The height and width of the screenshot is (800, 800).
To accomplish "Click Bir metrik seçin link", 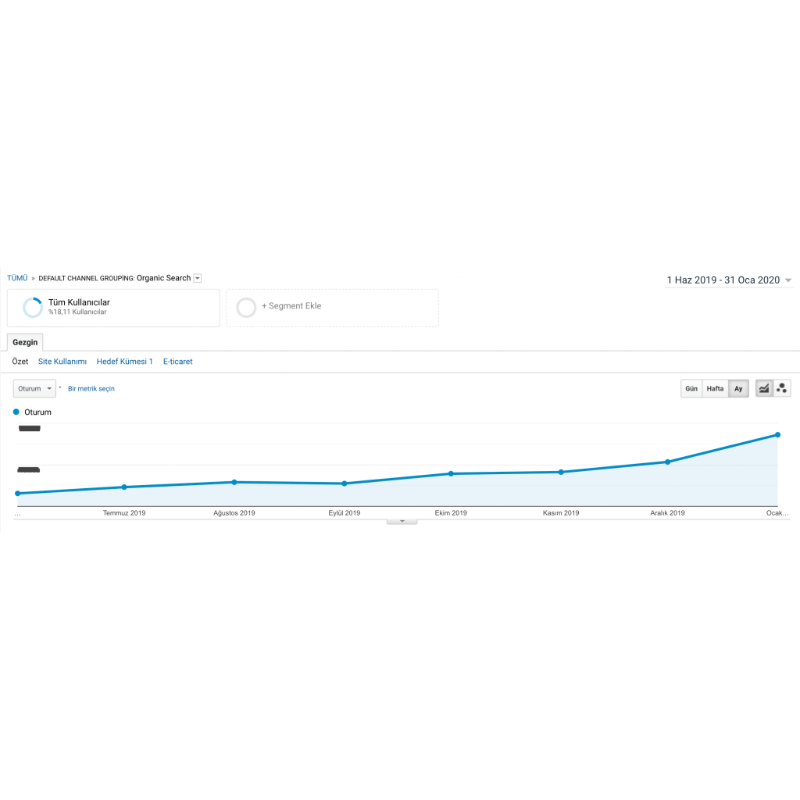I will tap(91, 389).
